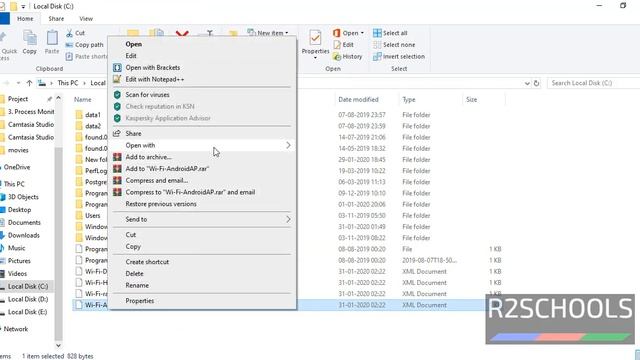This screenshot has width=640, height=360.
Task: Choose Cut in the context menu
Action: point(203,235)
